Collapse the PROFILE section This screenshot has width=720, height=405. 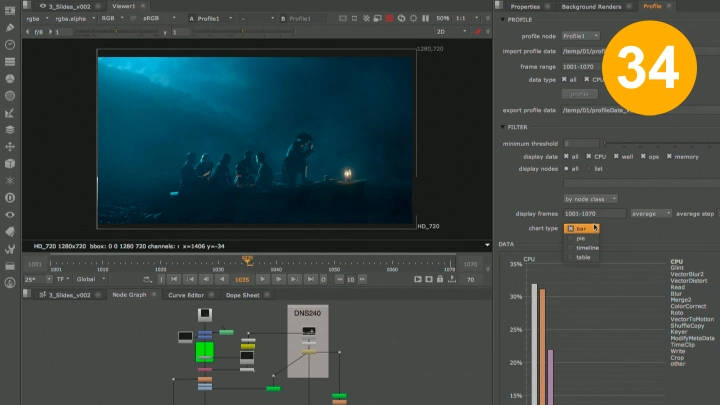[x=502, y=20]
